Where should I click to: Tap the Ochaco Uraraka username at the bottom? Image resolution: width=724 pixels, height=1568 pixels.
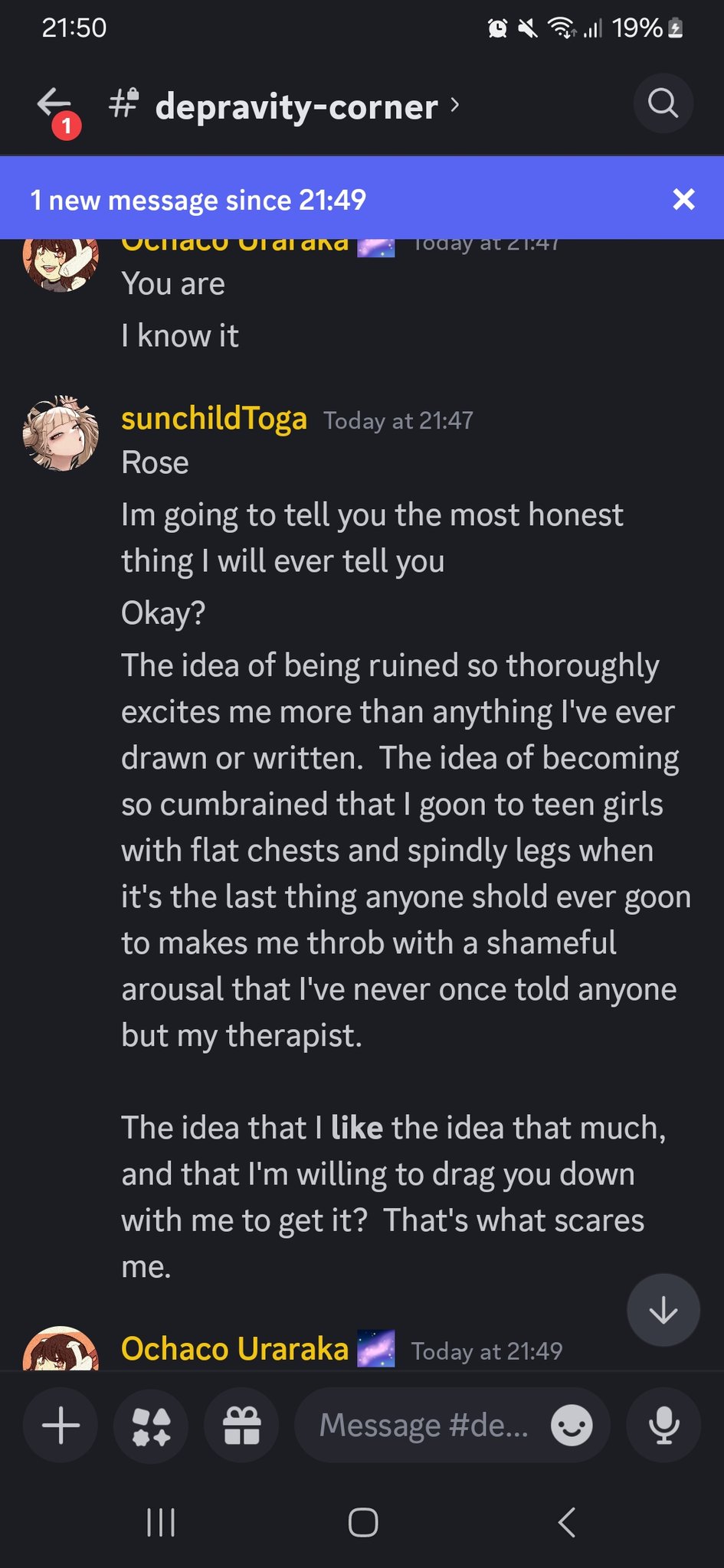[234, 1349]
